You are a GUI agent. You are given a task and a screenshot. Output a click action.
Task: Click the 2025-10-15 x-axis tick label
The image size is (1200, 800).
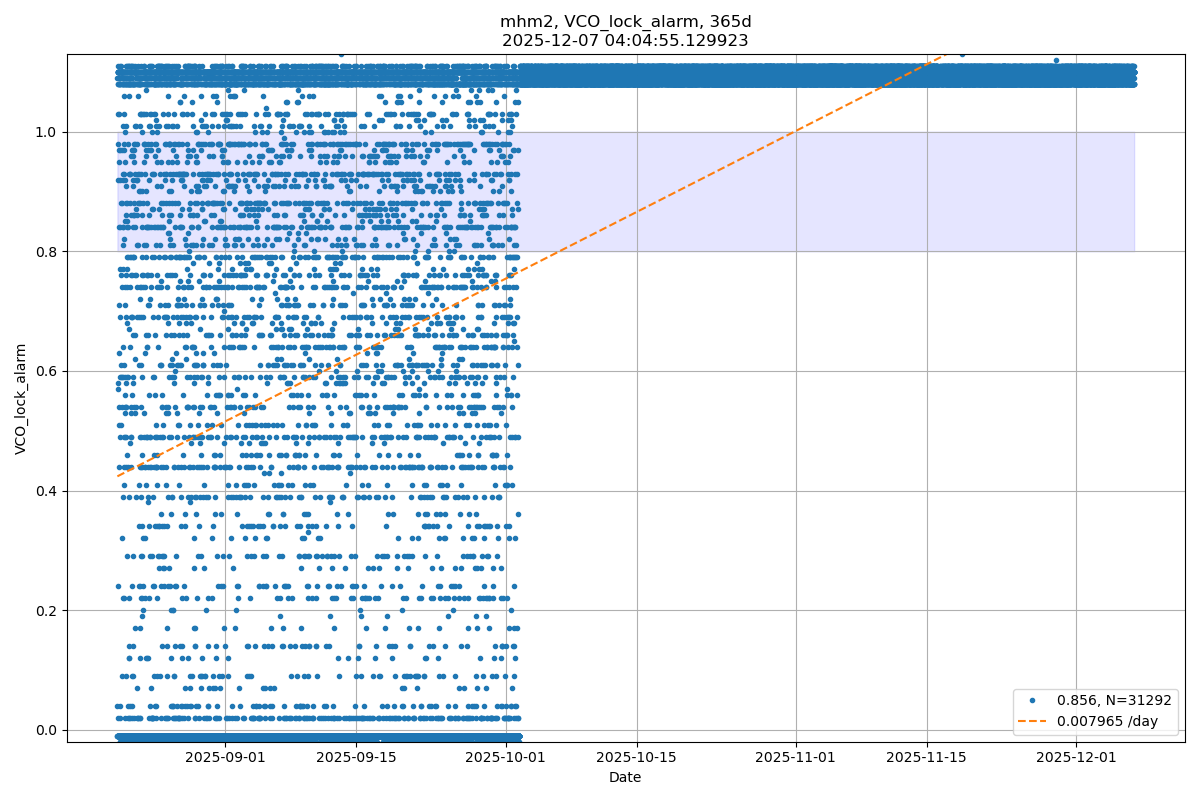[x=637, y=757]
